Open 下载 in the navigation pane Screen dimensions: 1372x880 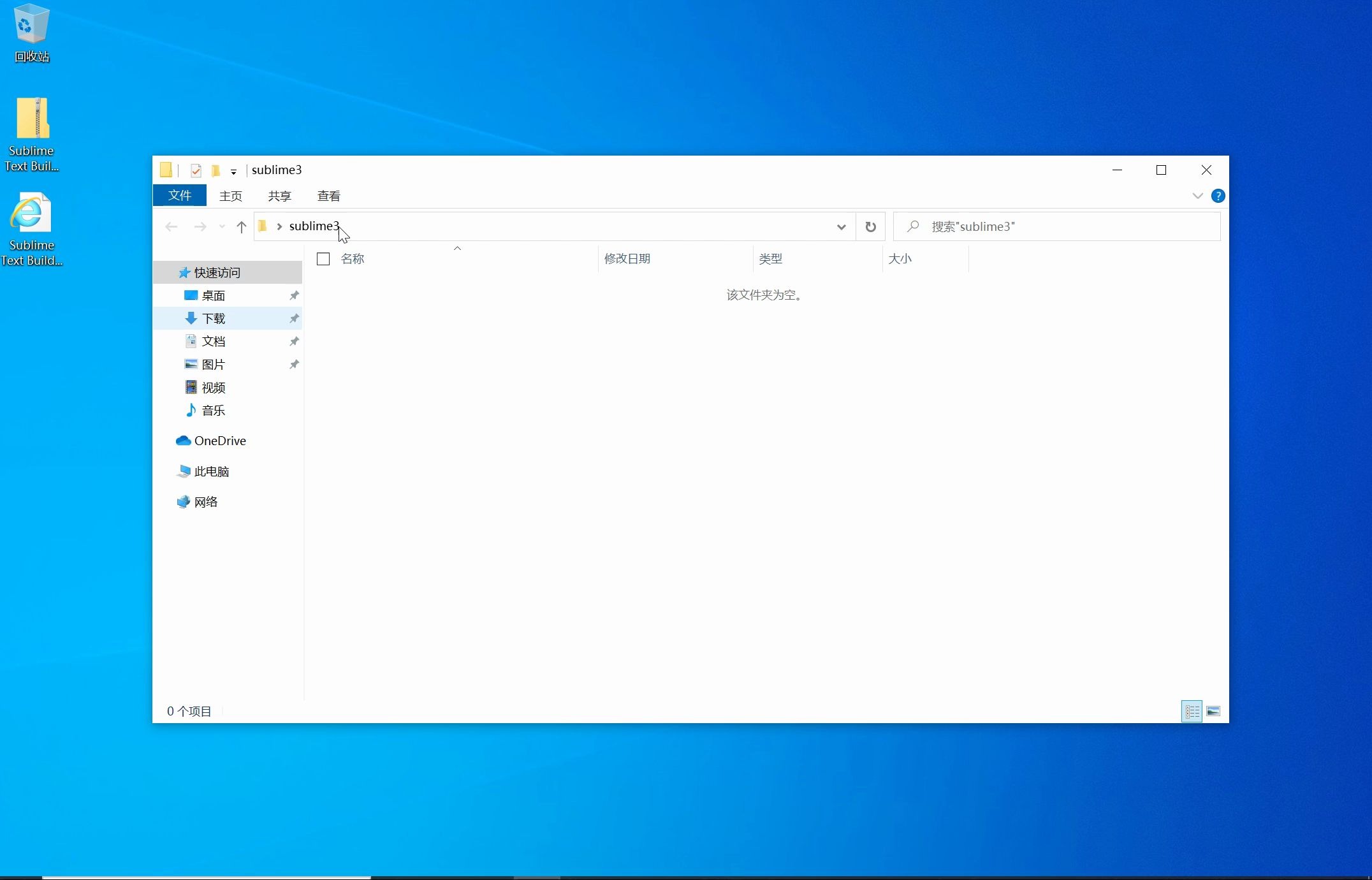(x=228, y=318)
